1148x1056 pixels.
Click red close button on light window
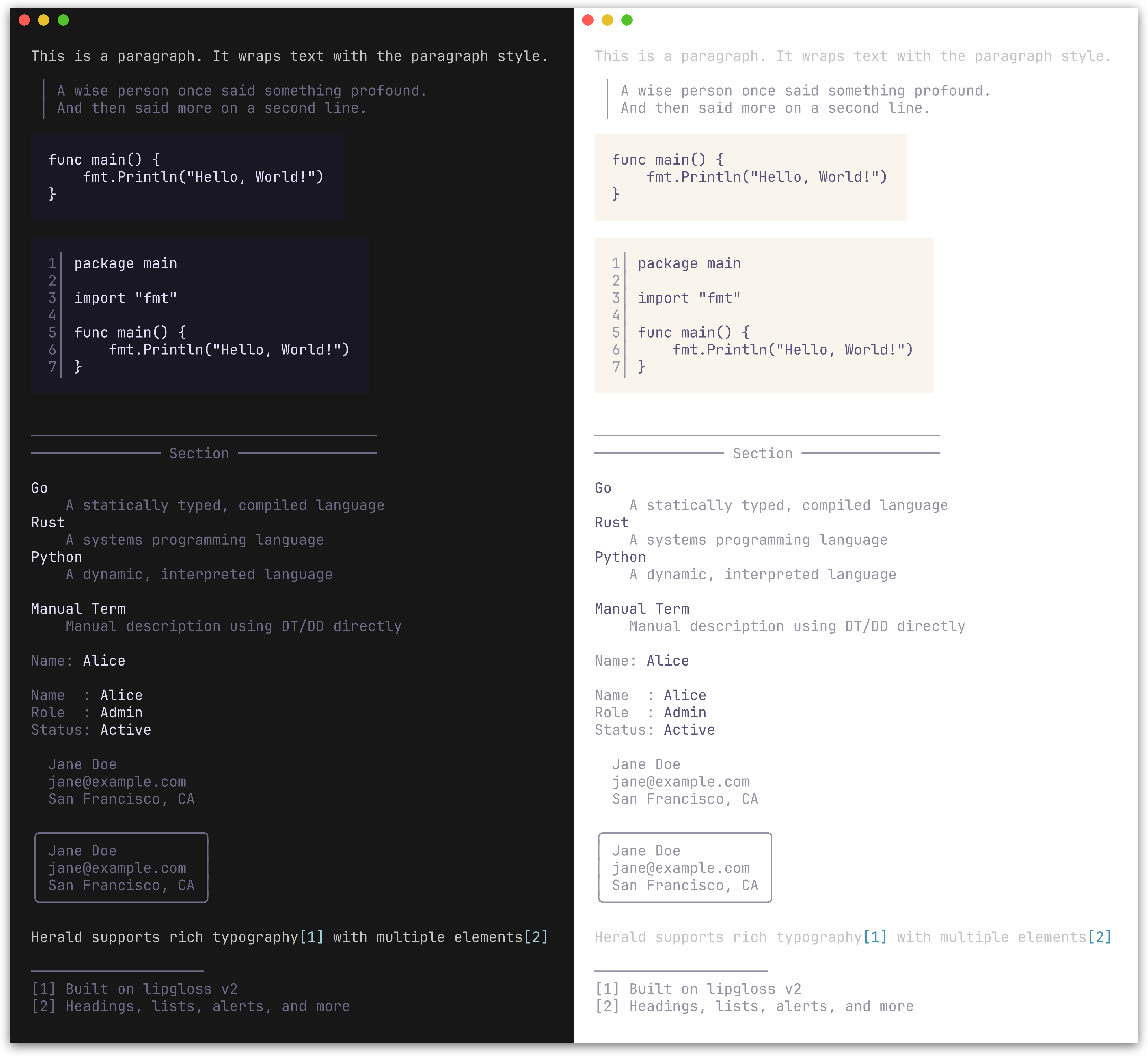pos(587,21)
